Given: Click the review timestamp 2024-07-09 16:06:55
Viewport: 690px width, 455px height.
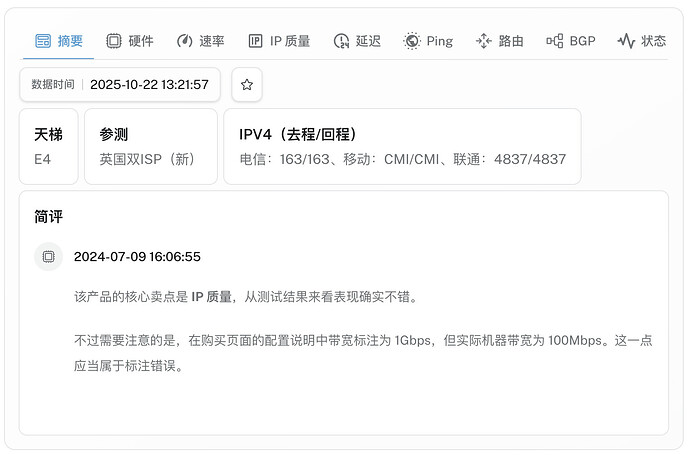Looking at the screenshot, I should click(137, 257).
